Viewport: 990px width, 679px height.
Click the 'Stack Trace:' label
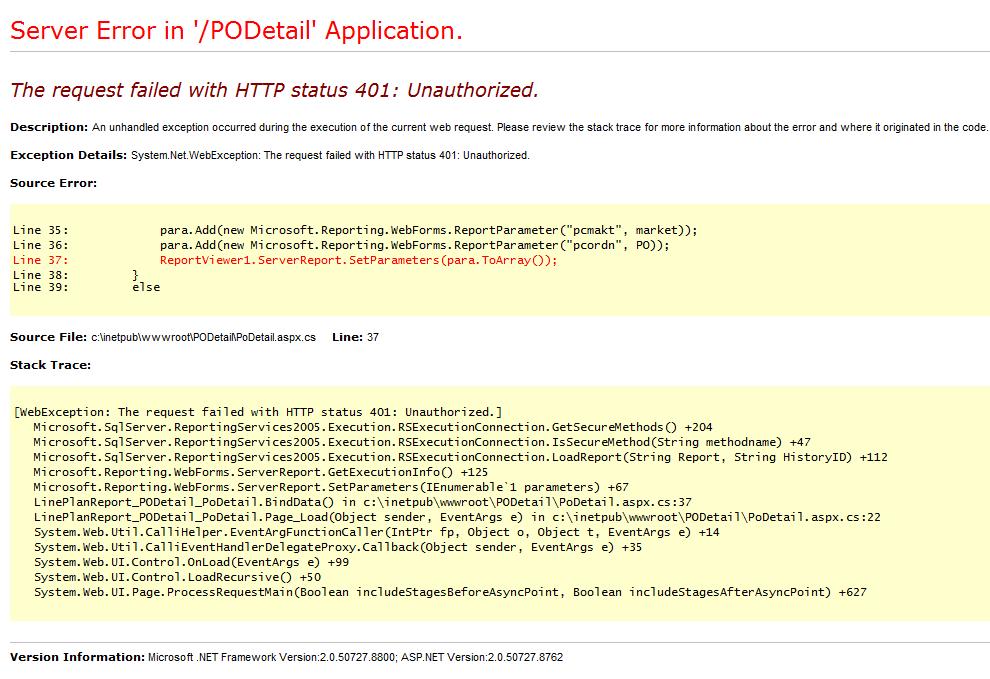50,365
